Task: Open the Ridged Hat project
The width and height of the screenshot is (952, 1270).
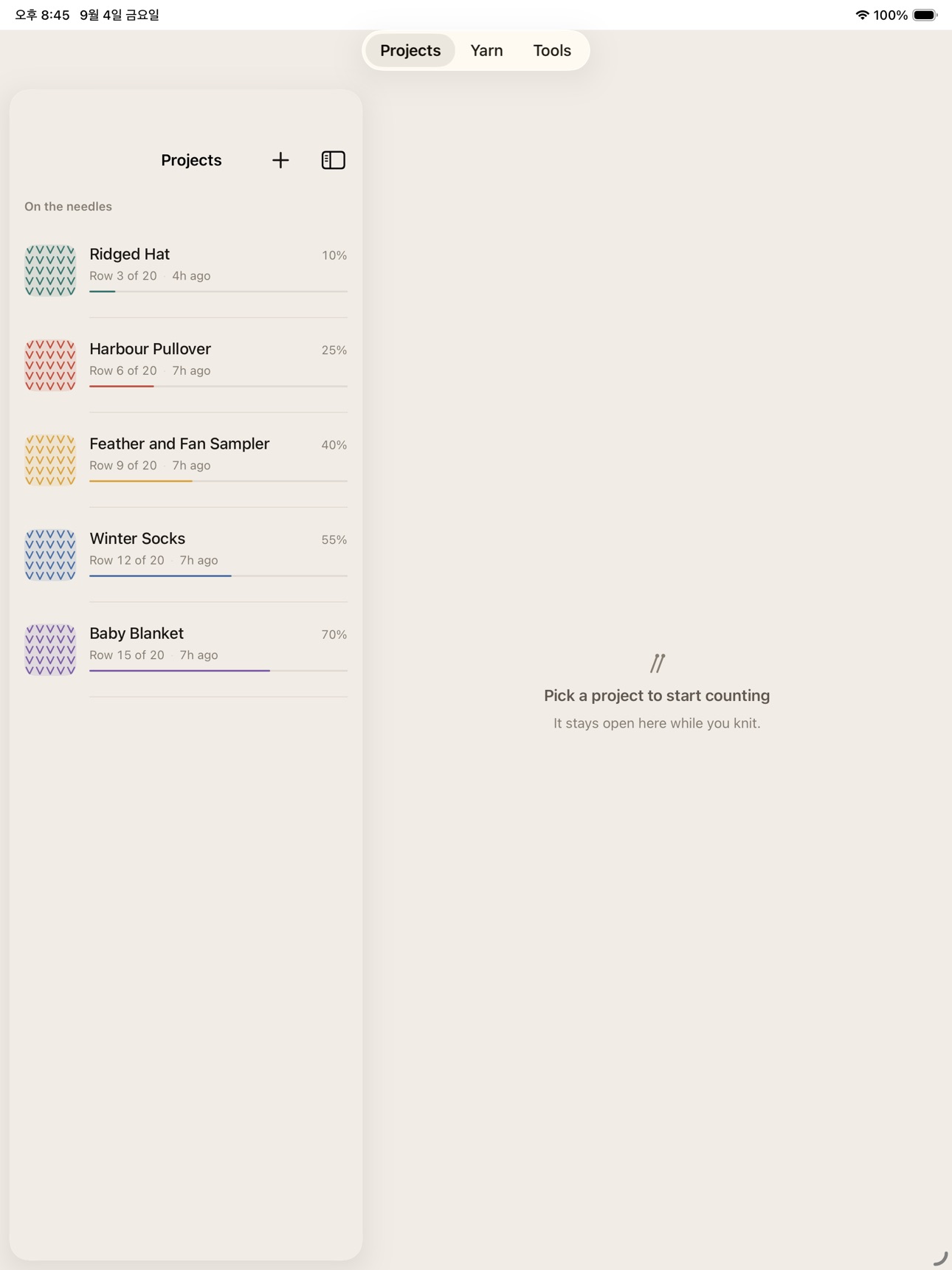Action: click(x=186, y=270)
